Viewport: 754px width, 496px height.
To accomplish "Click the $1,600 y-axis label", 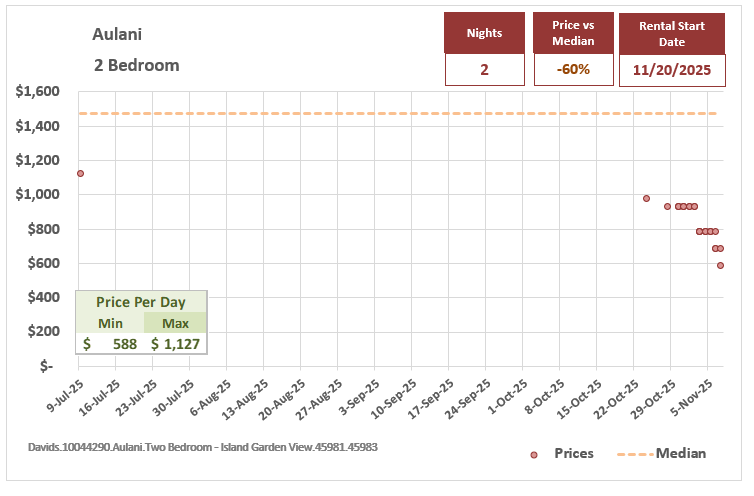I will pos(38,92).
